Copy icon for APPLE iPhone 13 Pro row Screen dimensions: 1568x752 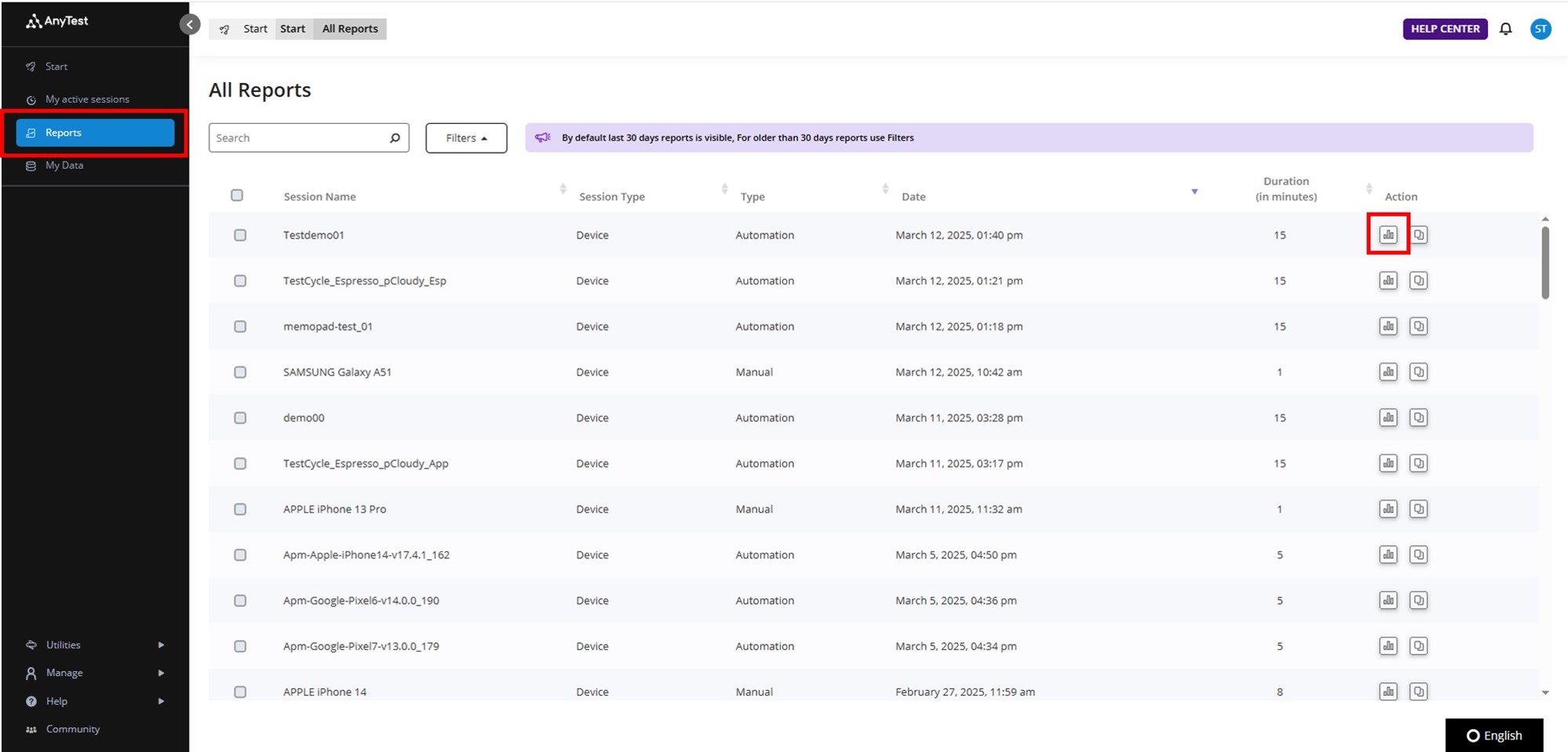point(1418,509)
